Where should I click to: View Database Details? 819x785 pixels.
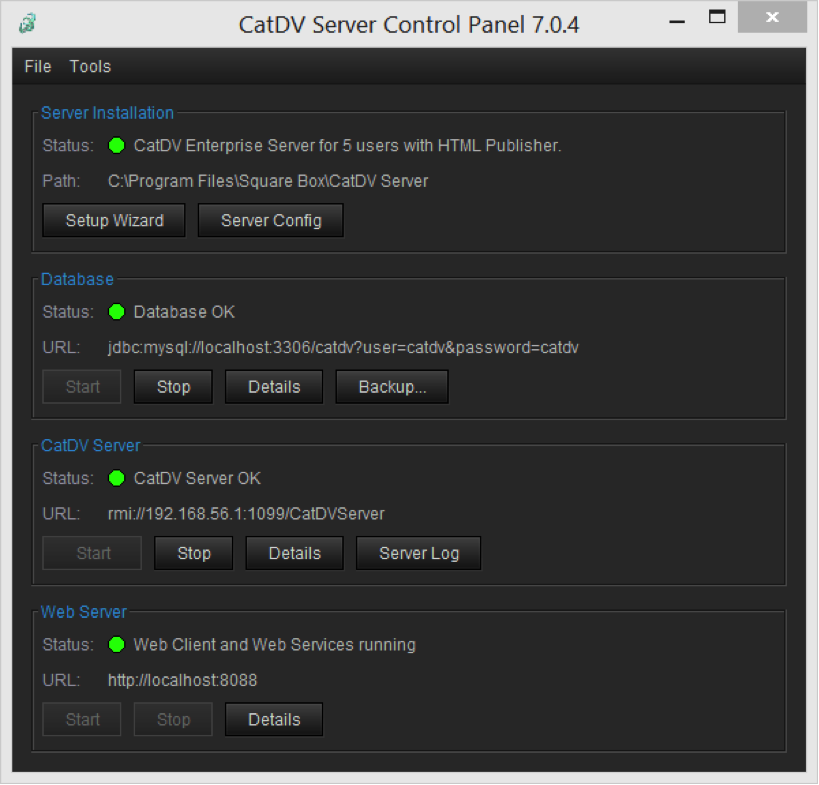tap(274, 387)
